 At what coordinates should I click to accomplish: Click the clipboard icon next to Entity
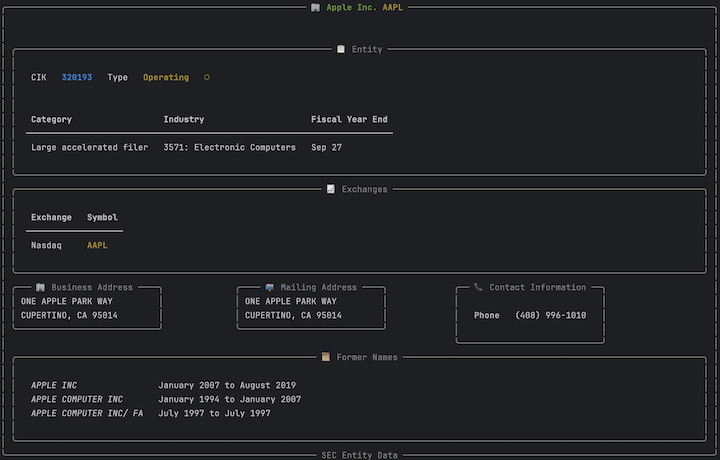pos(341,49)
